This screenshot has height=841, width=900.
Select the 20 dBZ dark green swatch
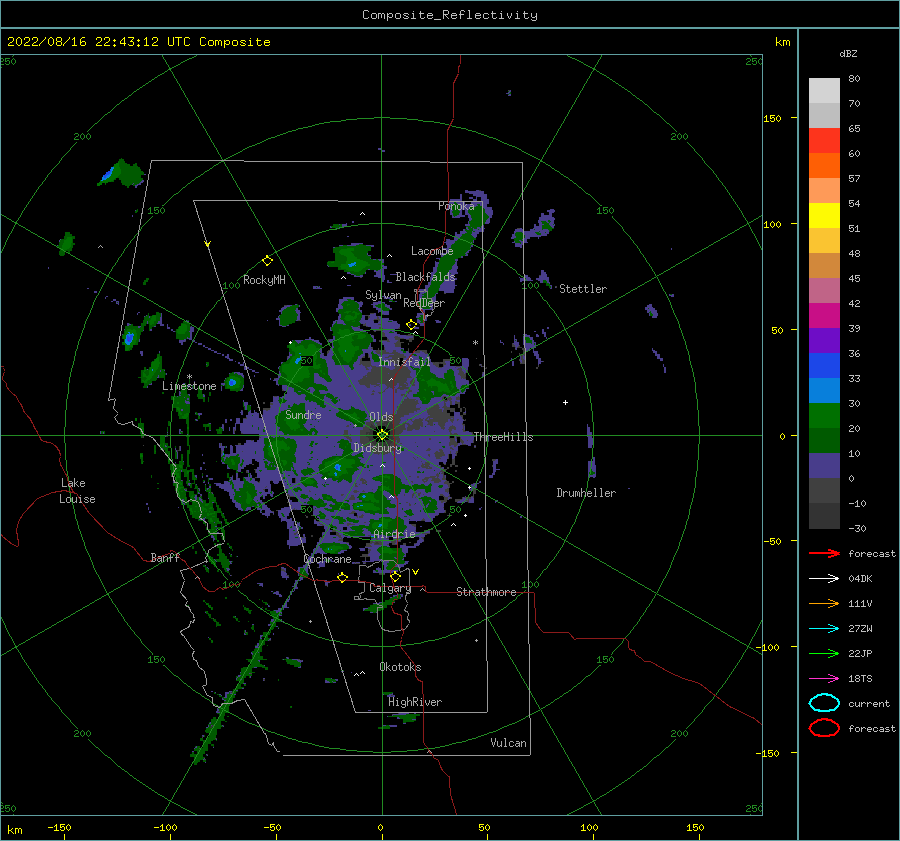824,440
